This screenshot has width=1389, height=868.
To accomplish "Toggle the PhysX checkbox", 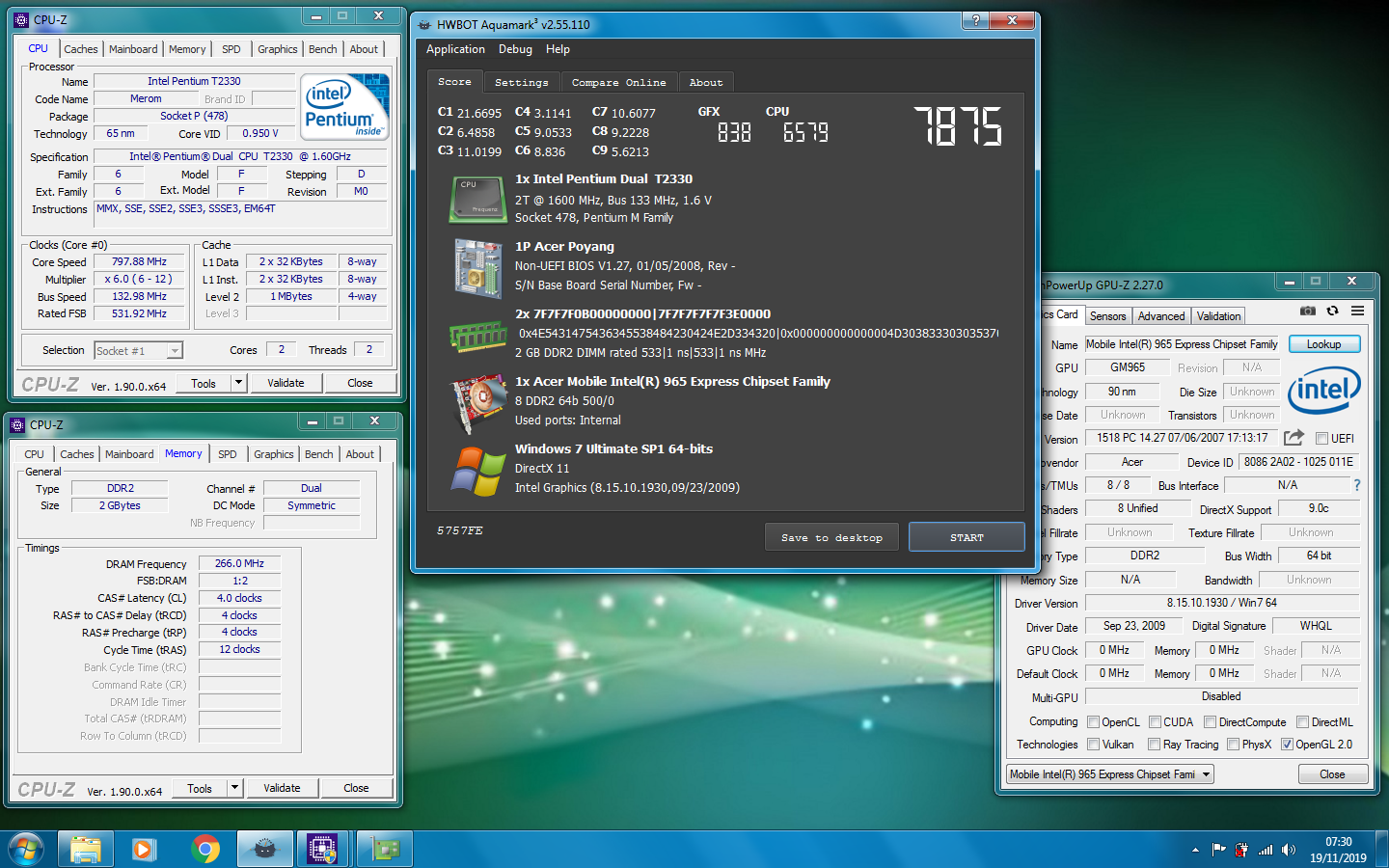I will tap(1233, 745).
